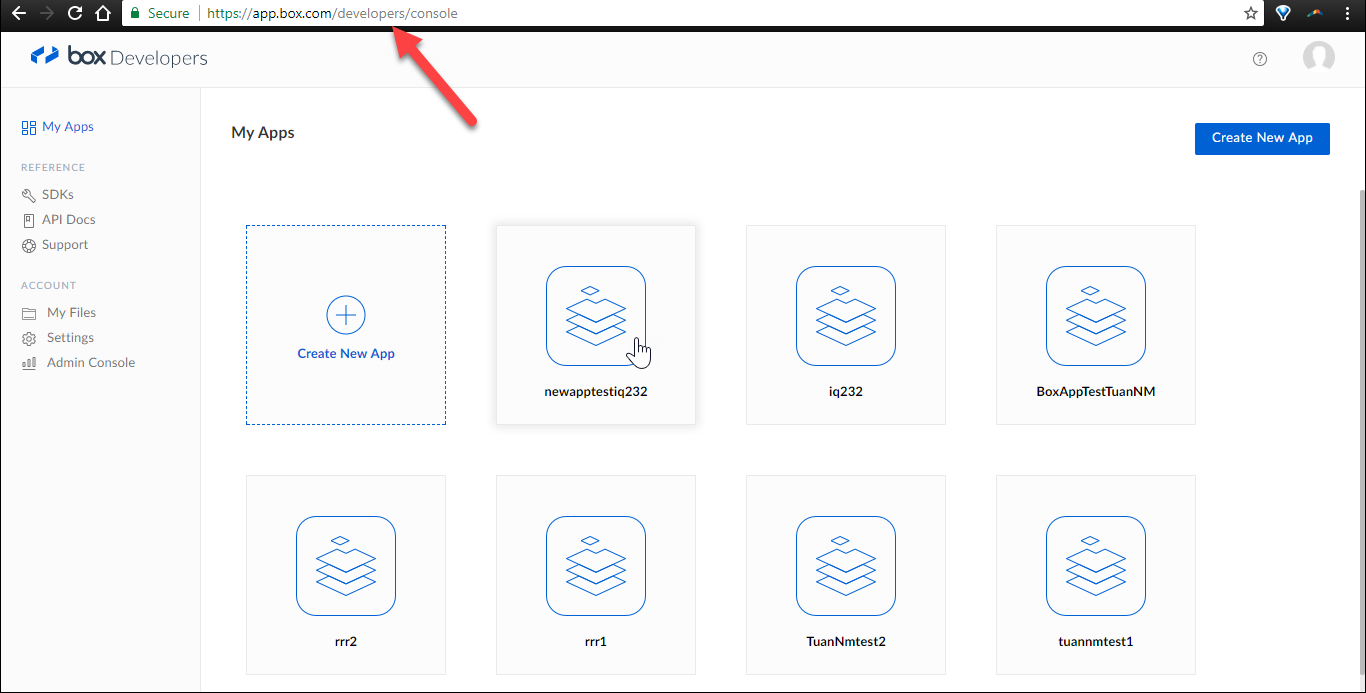Open Support in sidebar
This screenshot has height=693, width=1366.
tap(65, 245)
